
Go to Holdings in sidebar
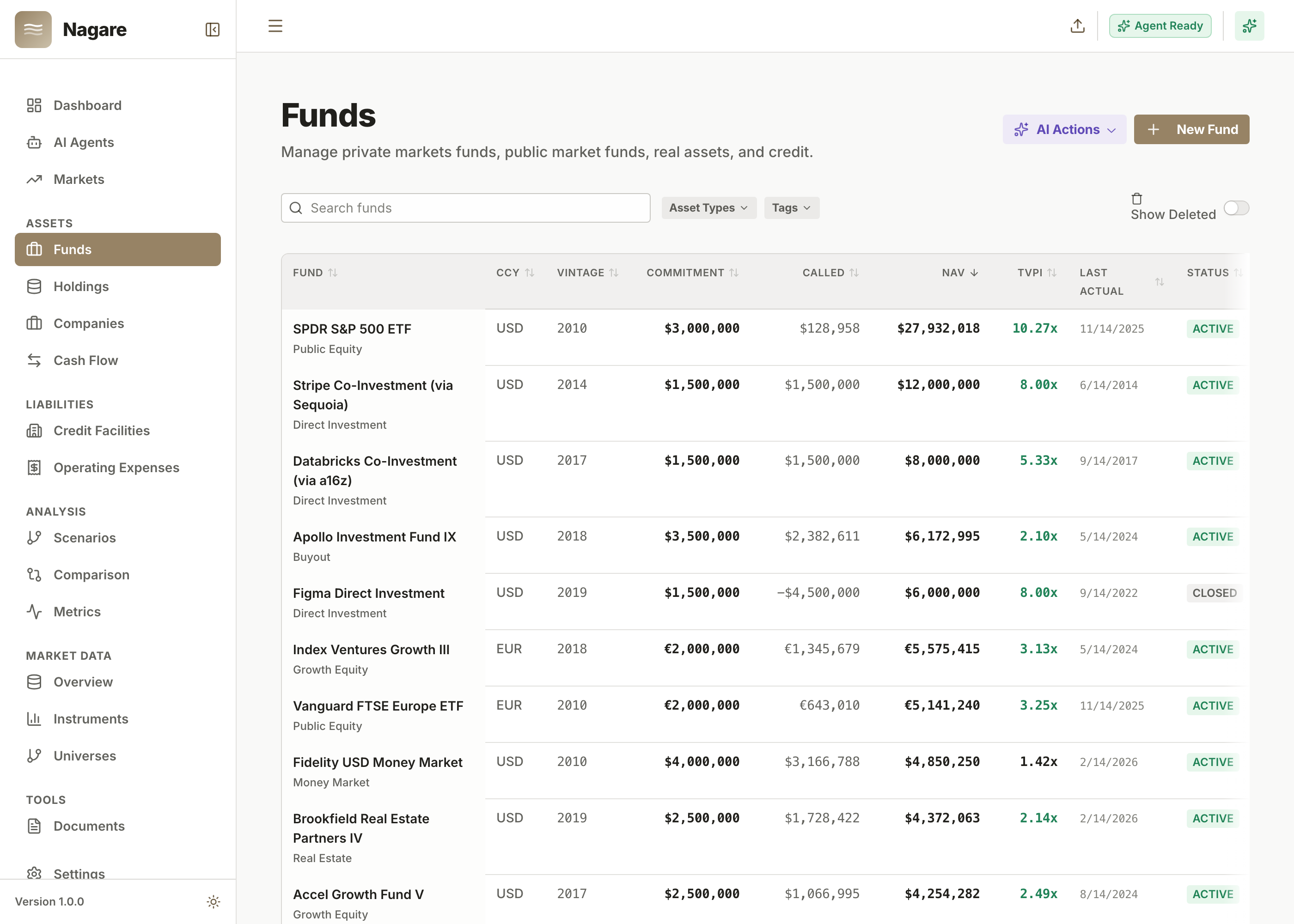tap(118, 286)
